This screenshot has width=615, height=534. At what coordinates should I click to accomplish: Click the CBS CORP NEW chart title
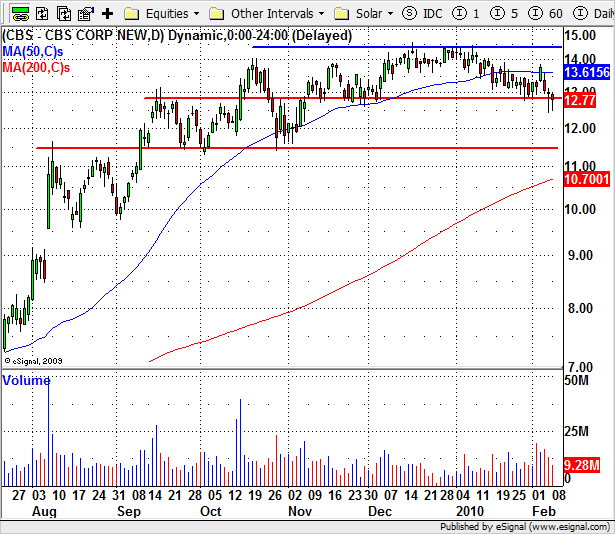(x=177, y=36)
